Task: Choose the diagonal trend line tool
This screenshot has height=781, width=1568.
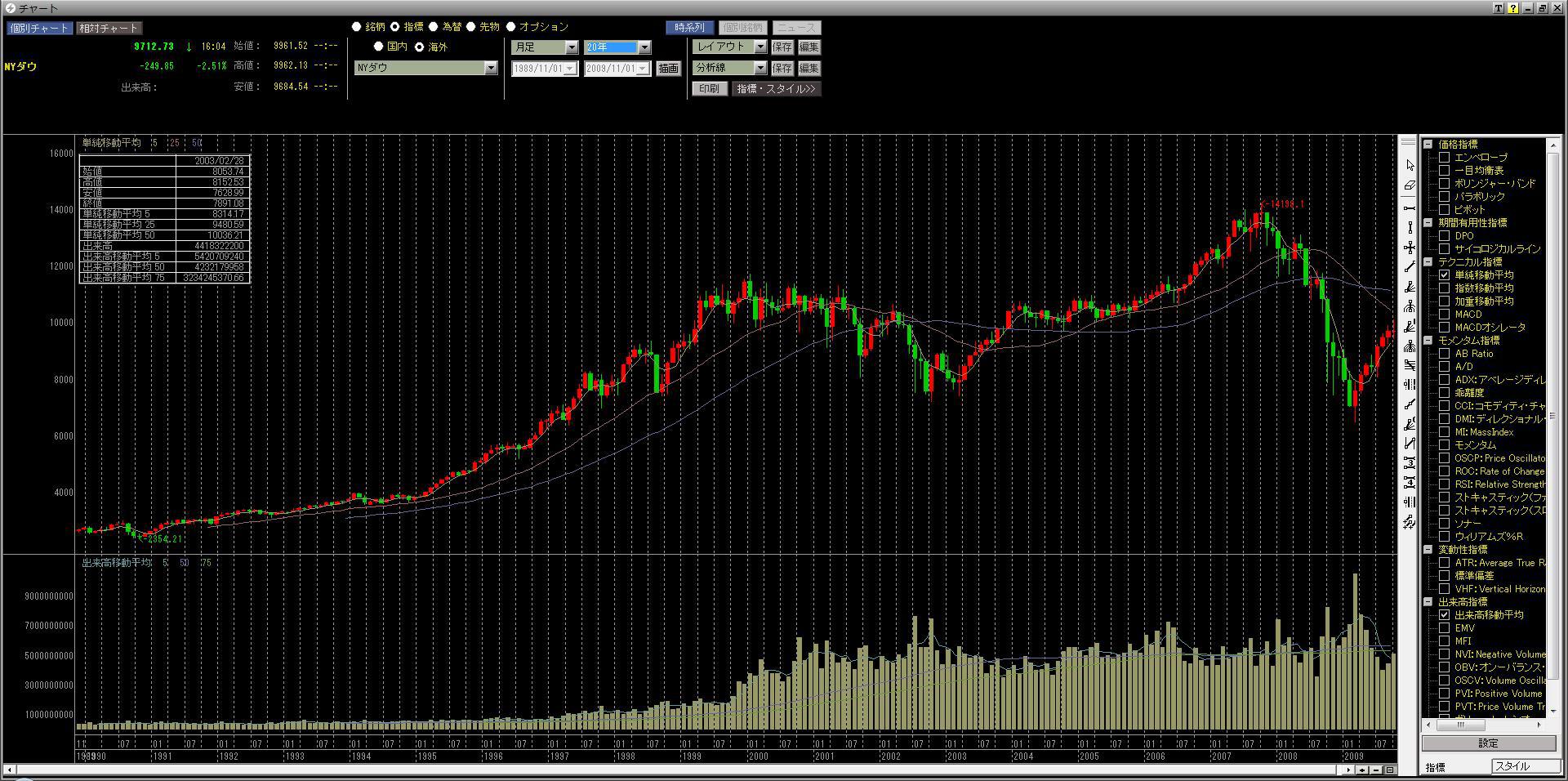Action: point(1410,267)
